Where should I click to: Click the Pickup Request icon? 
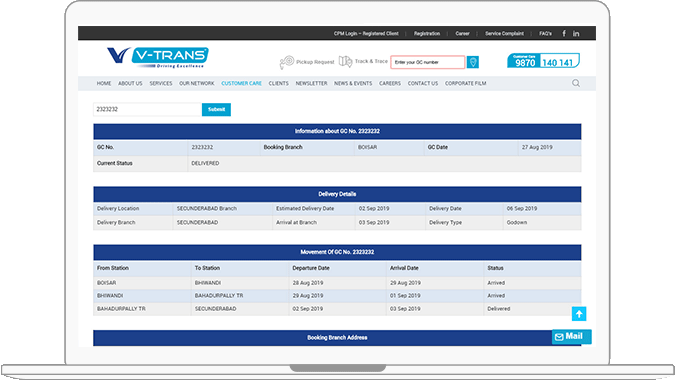[287, 62]
